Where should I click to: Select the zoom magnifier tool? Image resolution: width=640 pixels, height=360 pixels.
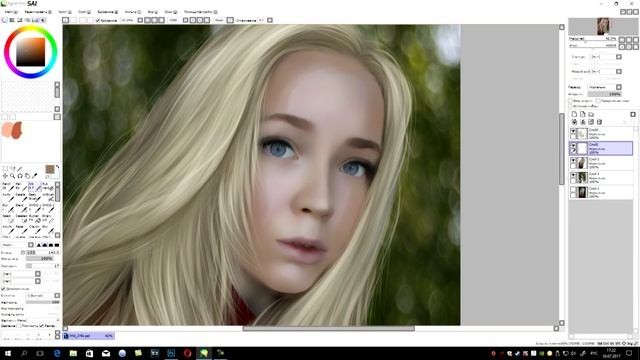click(12, 176)
